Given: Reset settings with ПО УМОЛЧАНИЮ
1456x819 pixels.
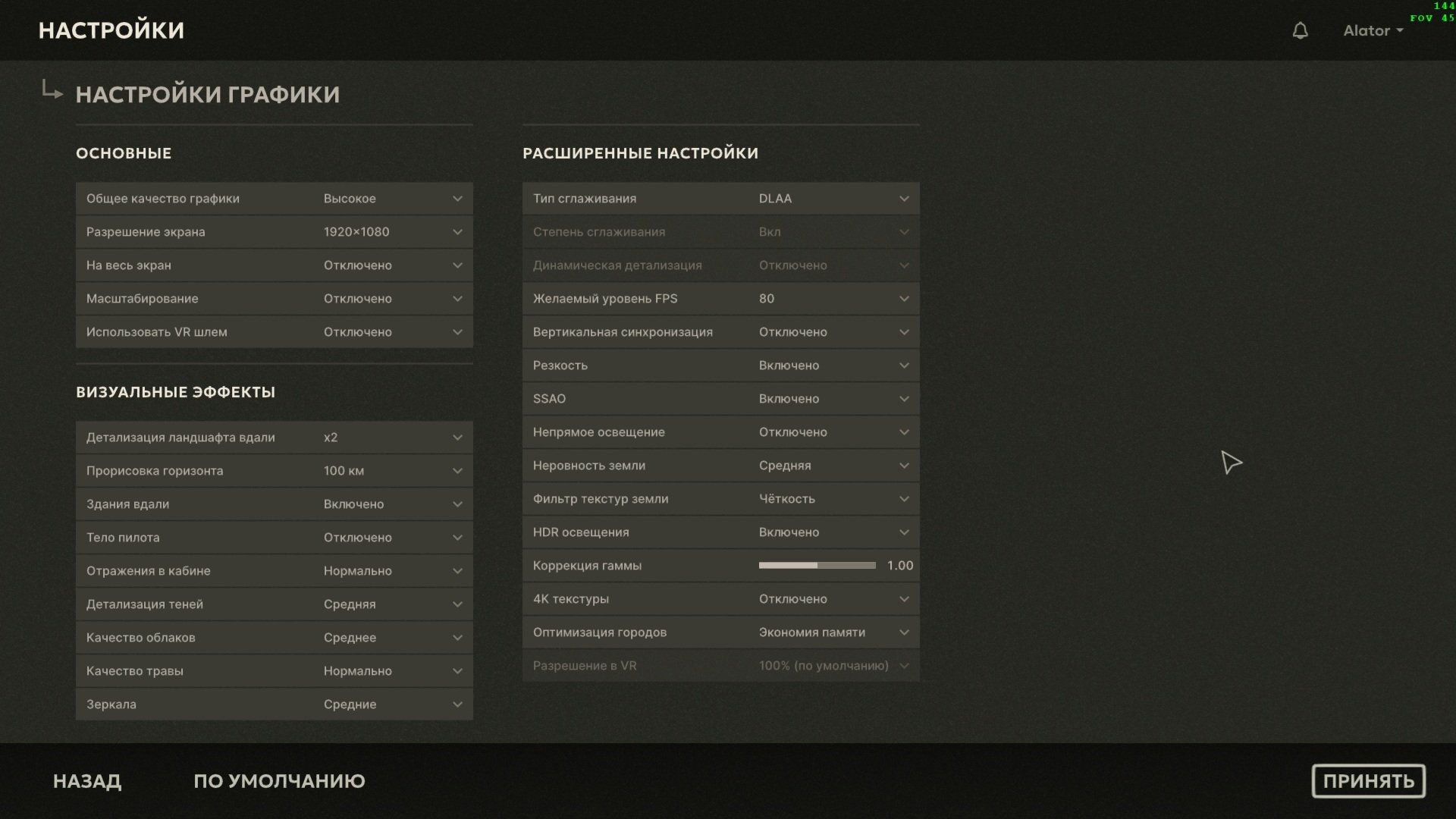Looking at the screenshot, I should [279, 781].
